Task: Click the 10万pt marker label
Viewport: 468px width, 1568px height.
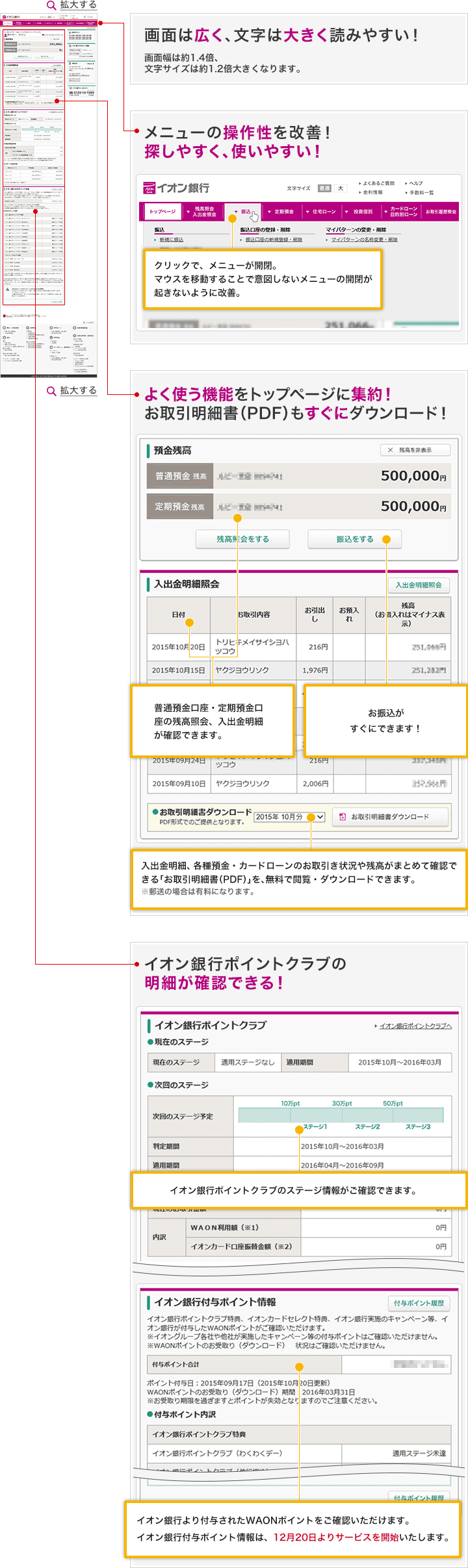Action: coord(291,1104)
